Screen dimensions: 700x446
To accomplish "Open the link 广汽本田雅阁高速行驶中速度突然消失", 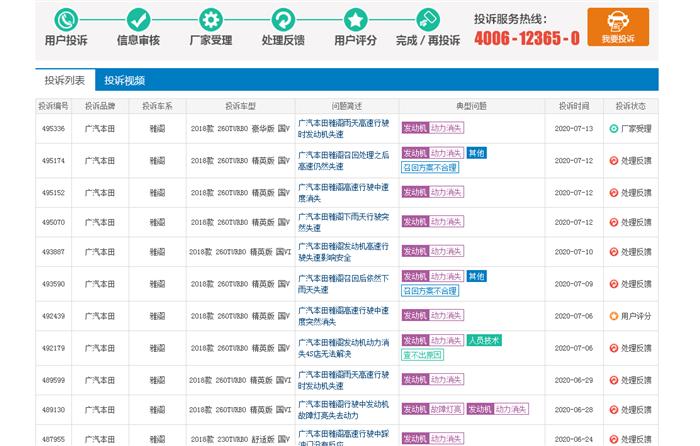I will click(343, 316).
